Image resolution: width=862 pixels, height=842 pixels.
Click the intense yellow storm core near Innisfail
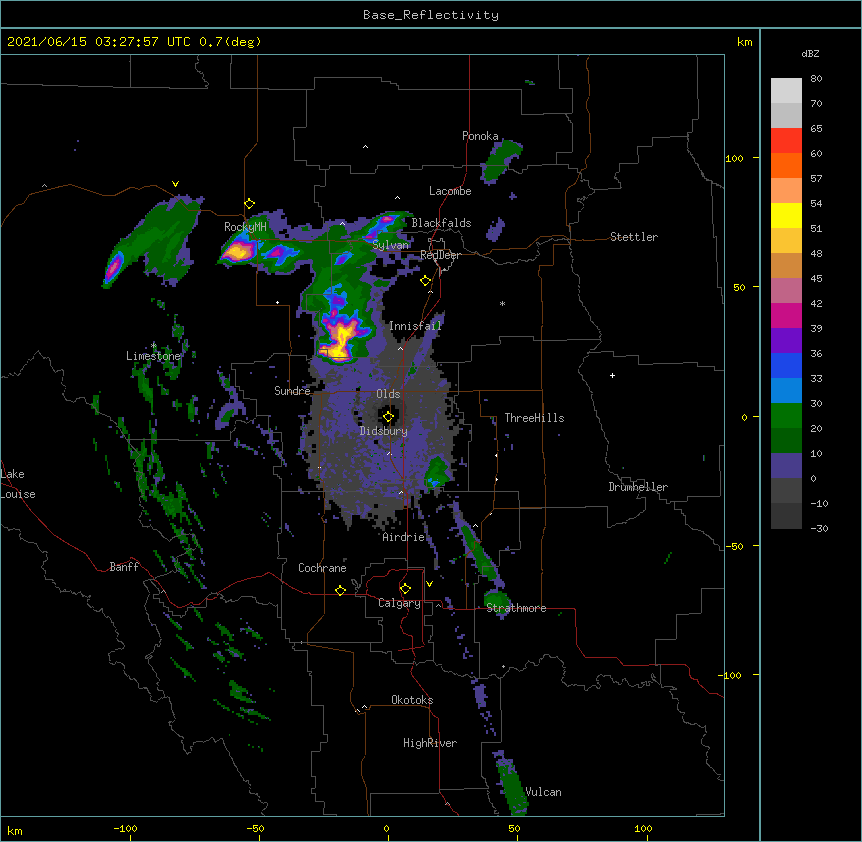pyautogui.click(x=341, y=339)
